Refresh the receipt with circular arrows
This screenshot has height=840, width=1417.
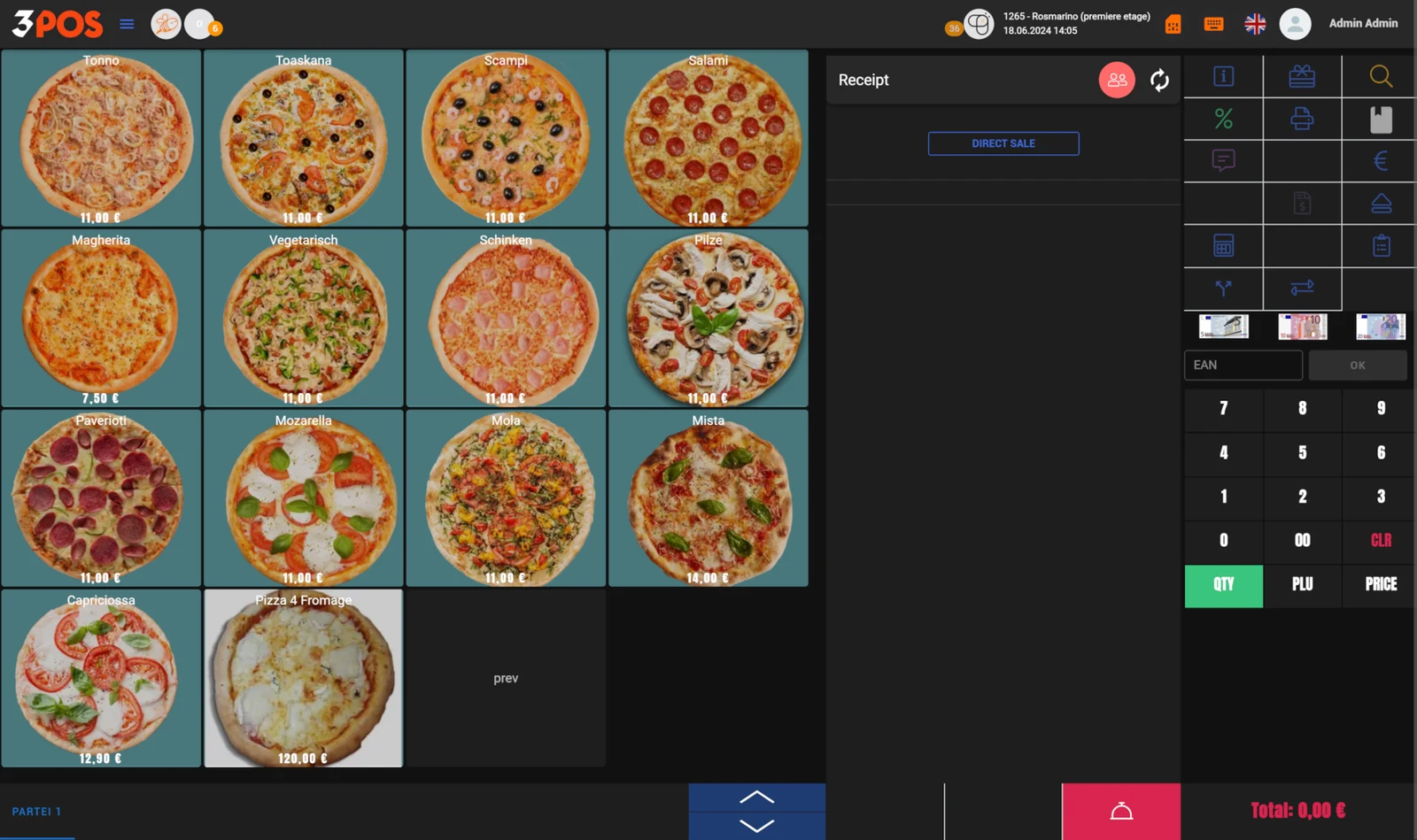pos(1159,81)
